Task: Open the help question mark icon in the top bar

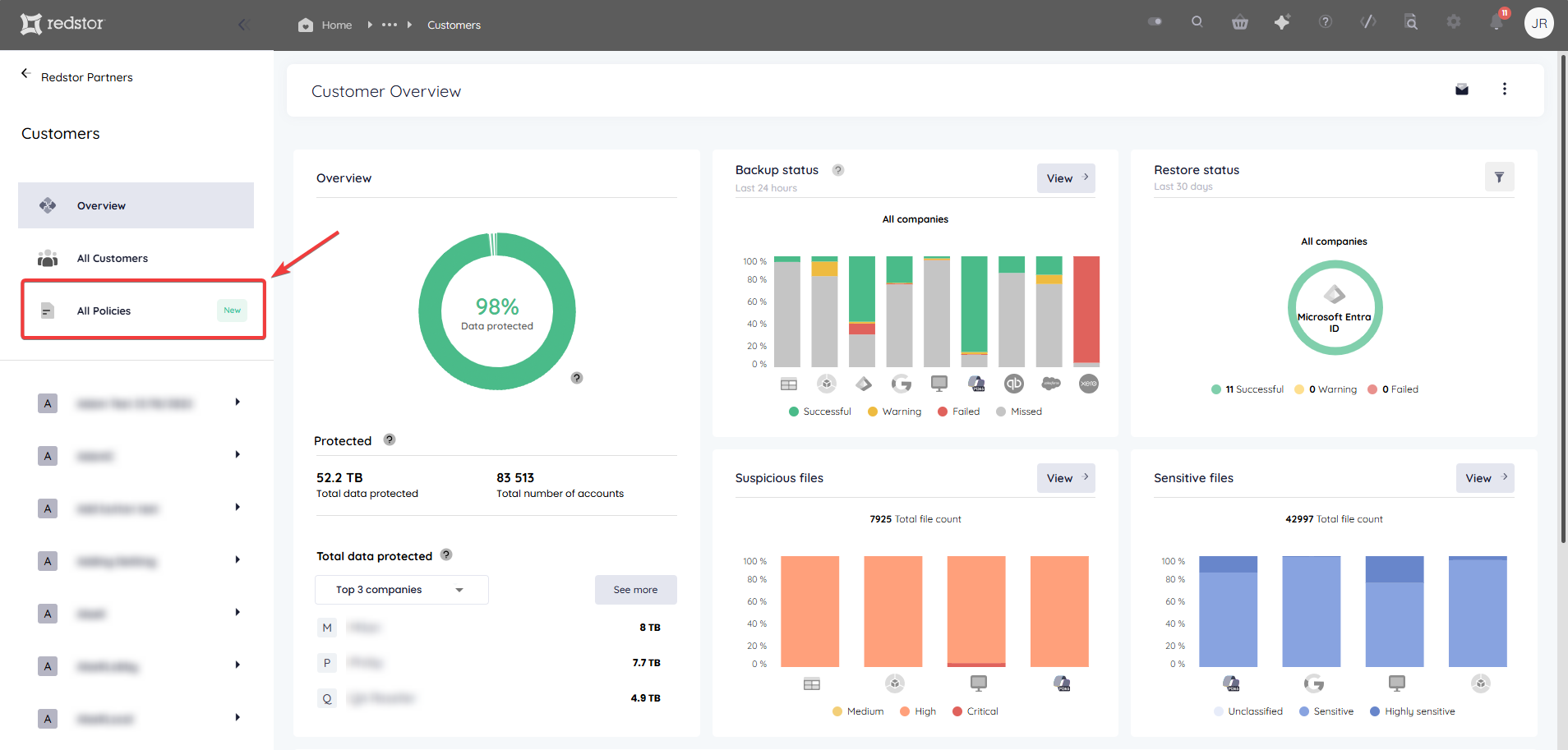Action: (1325, 22)
